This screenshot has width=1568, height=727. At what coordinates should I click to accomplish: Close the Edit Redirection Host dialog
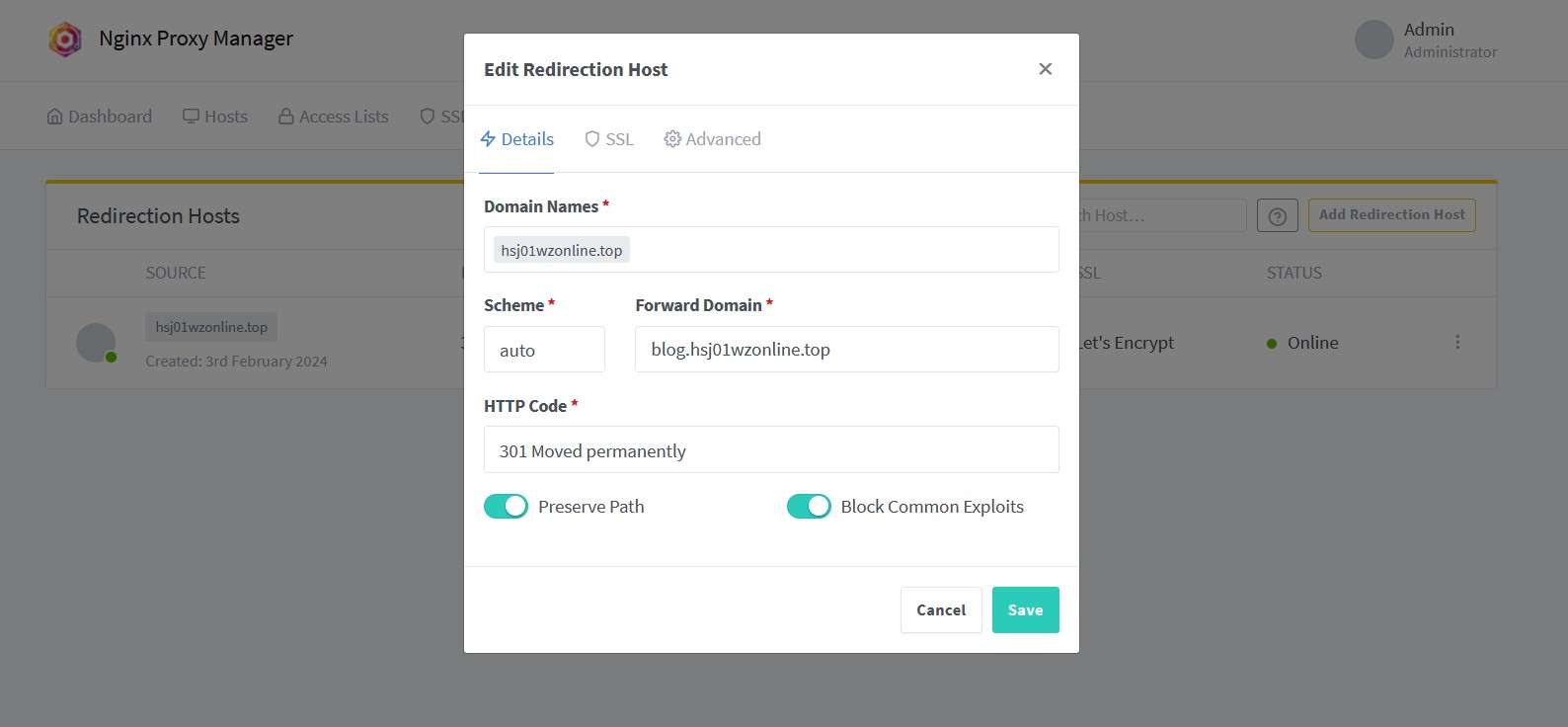coord(1045,69)
